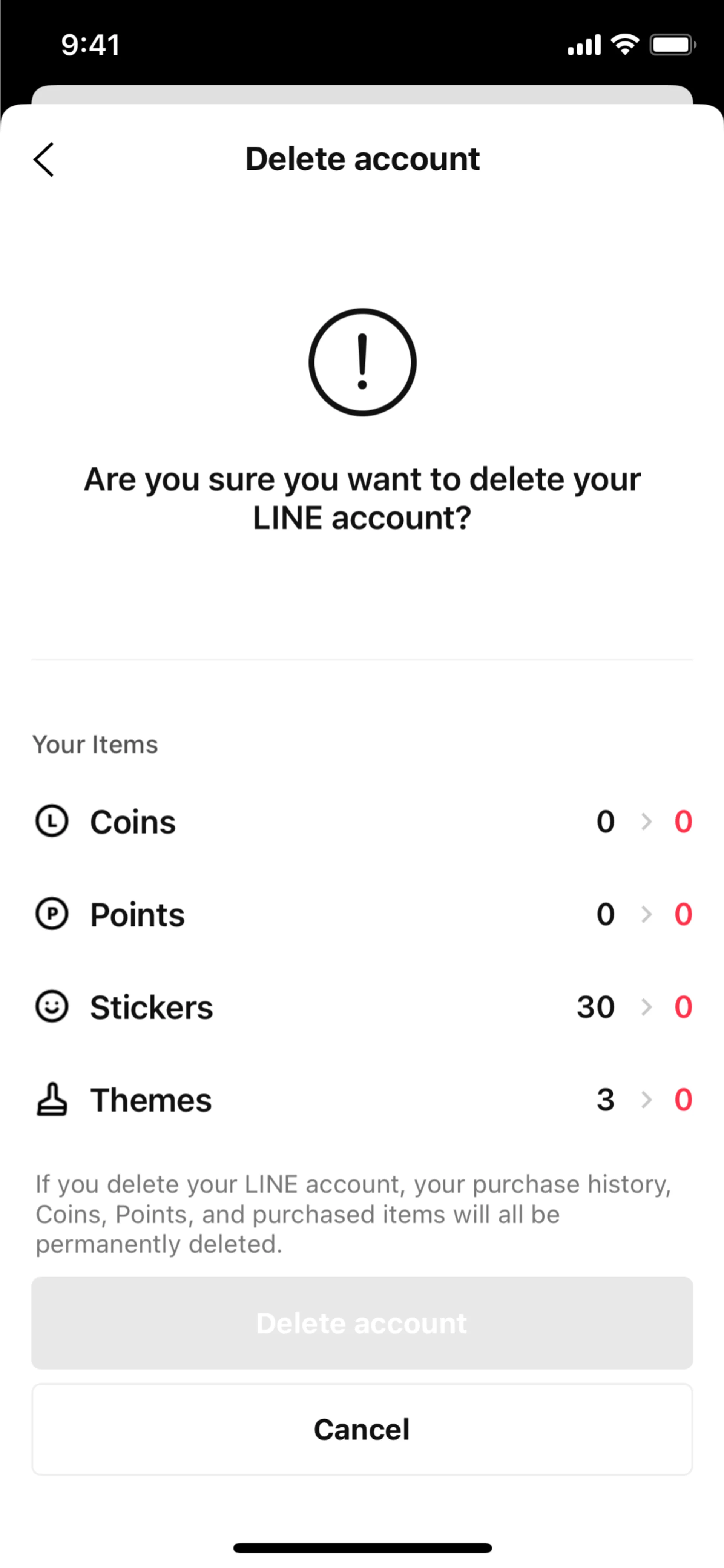Tap the chevron in Points row

pyautogui.click(x=647, y=914)
